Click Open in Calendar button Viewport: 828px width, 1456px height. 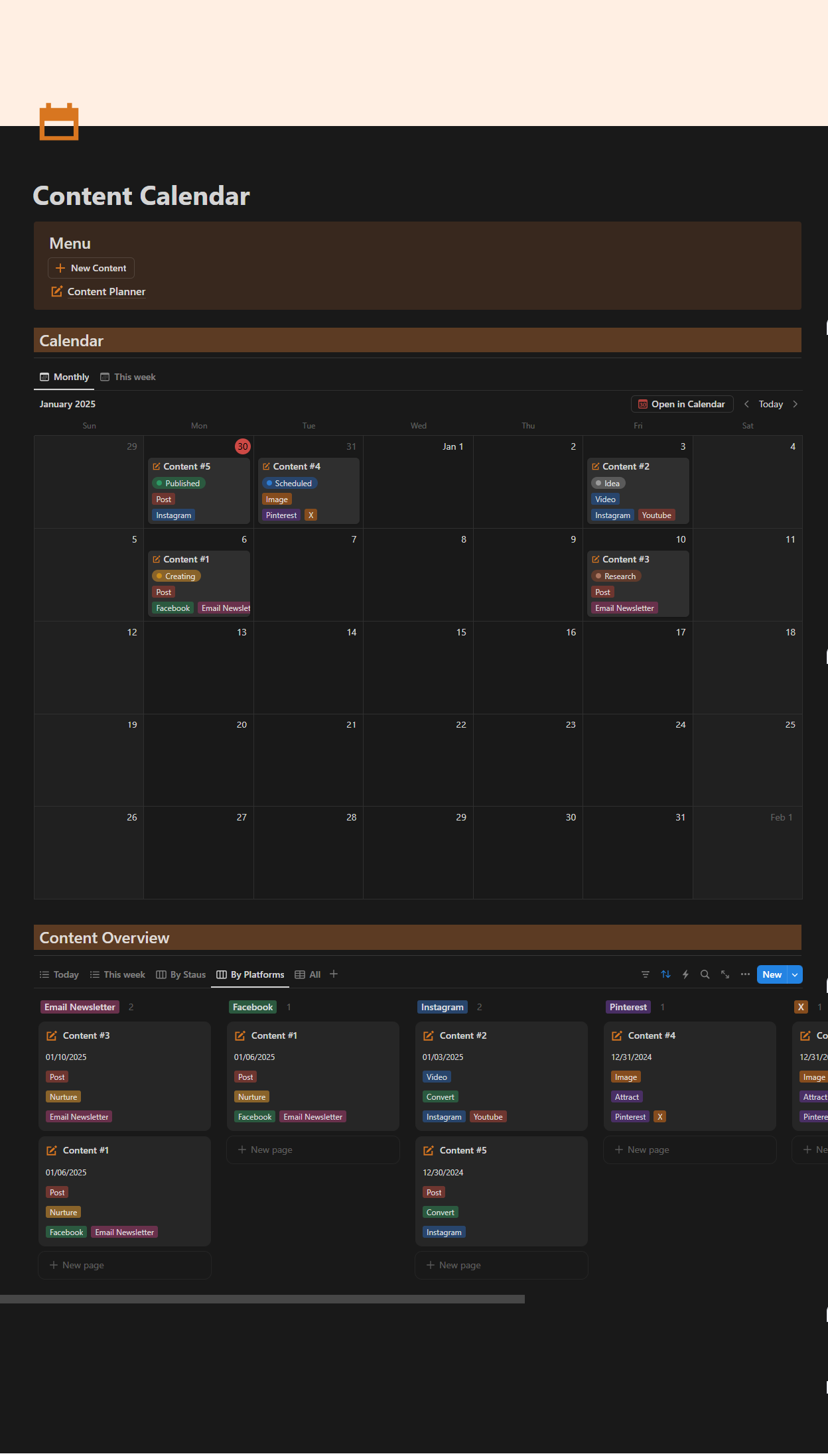(682, 404)
